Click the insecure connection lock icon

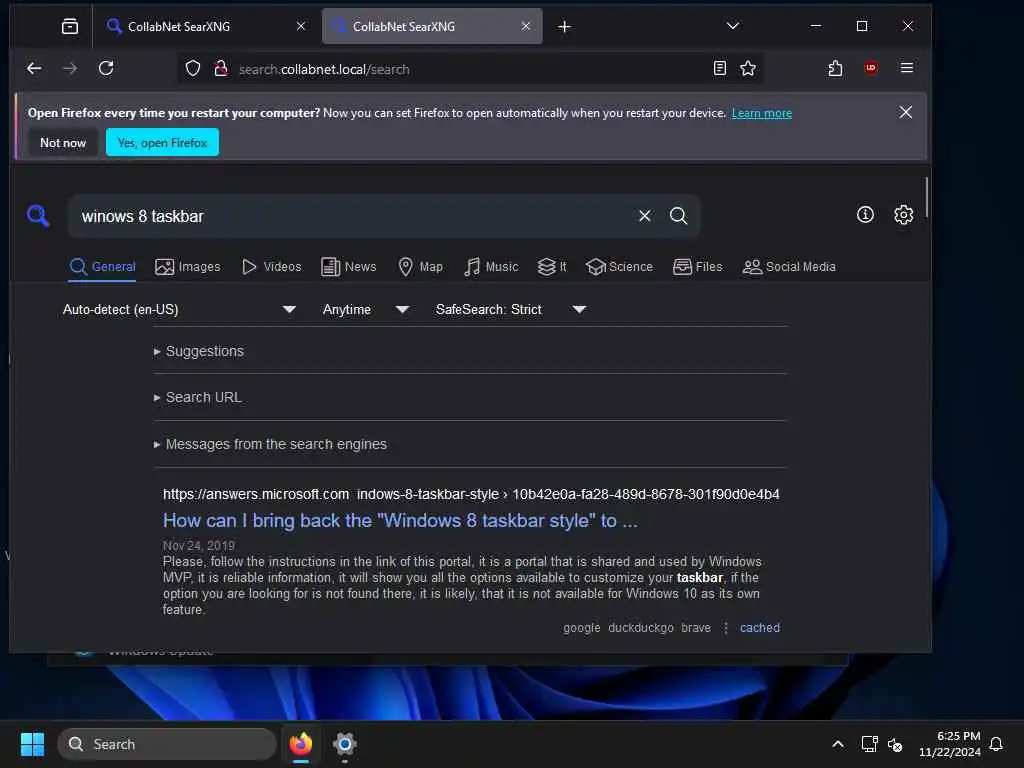[221, 69]
